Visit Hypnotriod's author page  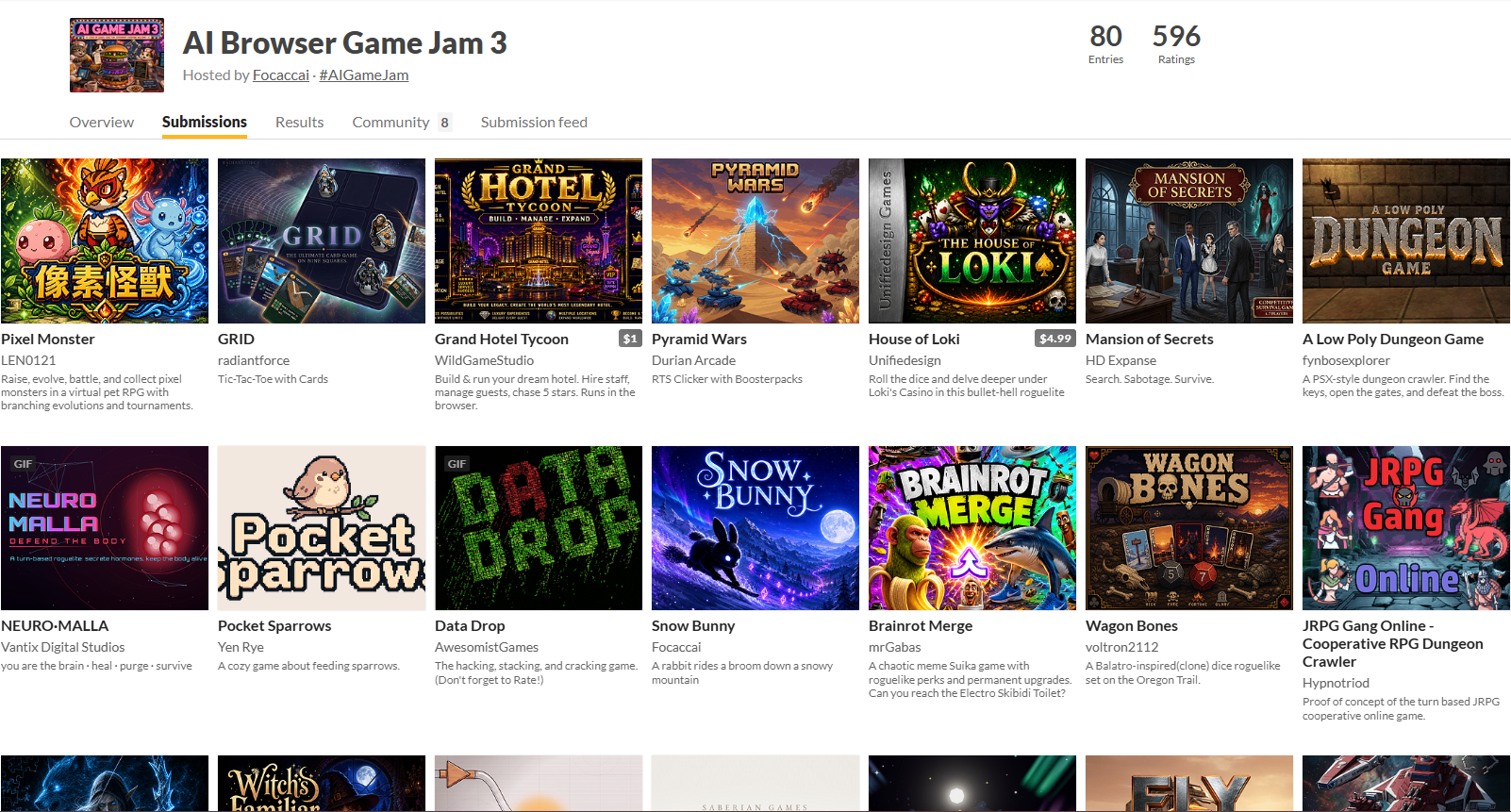(1336, 683)
